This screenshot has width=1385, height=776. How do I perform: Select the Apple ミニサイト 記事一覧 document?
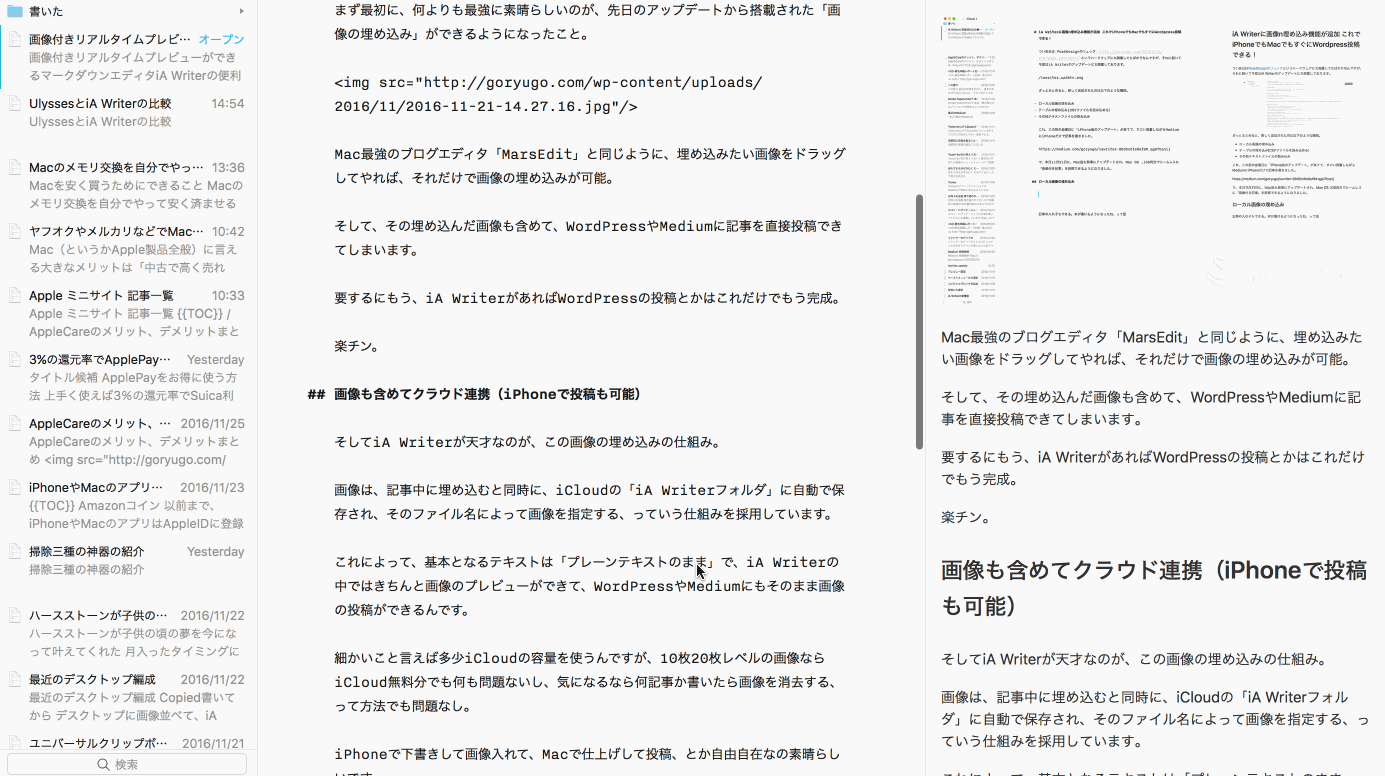pyautogui.click(x=120, y=310)
